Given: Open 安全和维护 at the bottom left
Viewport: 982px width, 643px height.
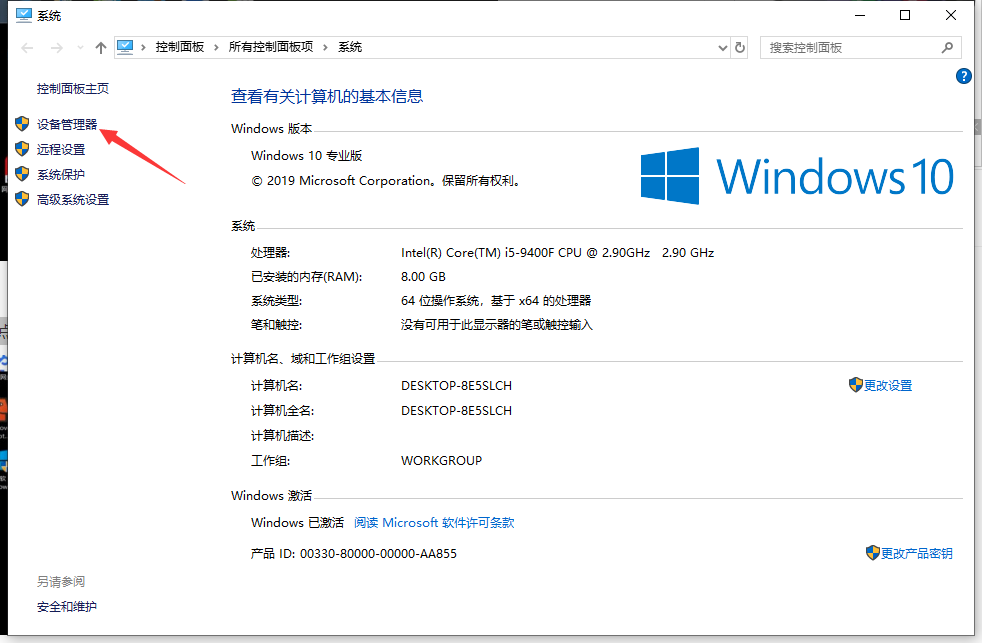Looking at the screenshot, I should (65, 606).
